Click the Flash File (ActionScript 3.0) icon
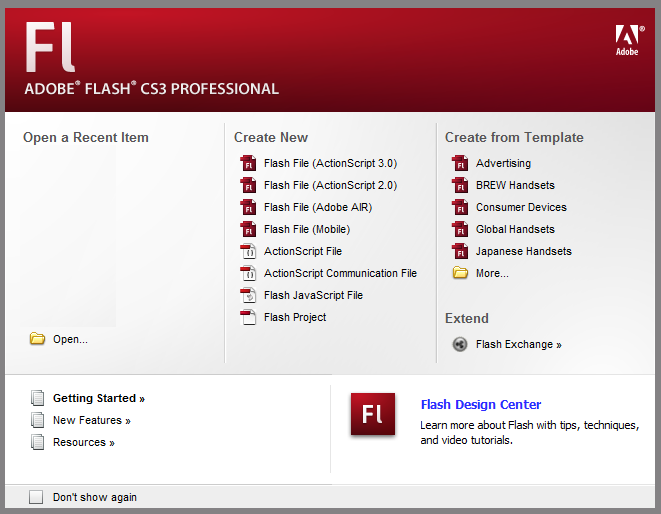Viewport: 661px width, 514px height. 248,163
